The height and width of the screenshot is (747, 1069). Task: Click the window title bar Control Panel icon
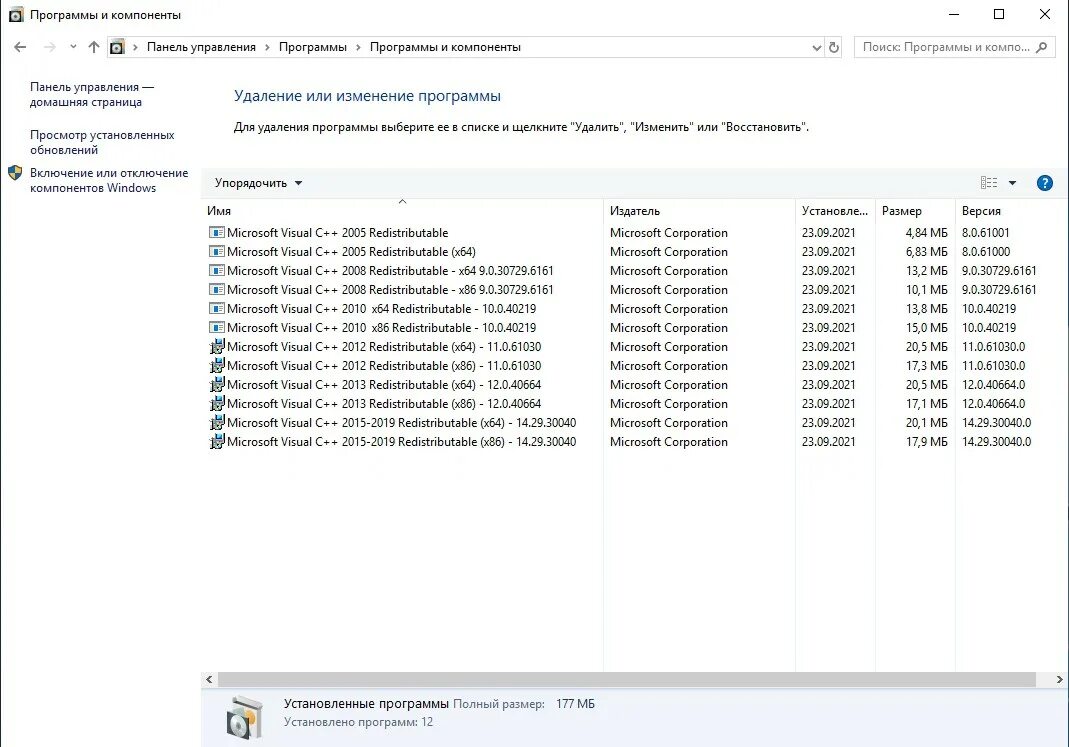tap(15, 14)
